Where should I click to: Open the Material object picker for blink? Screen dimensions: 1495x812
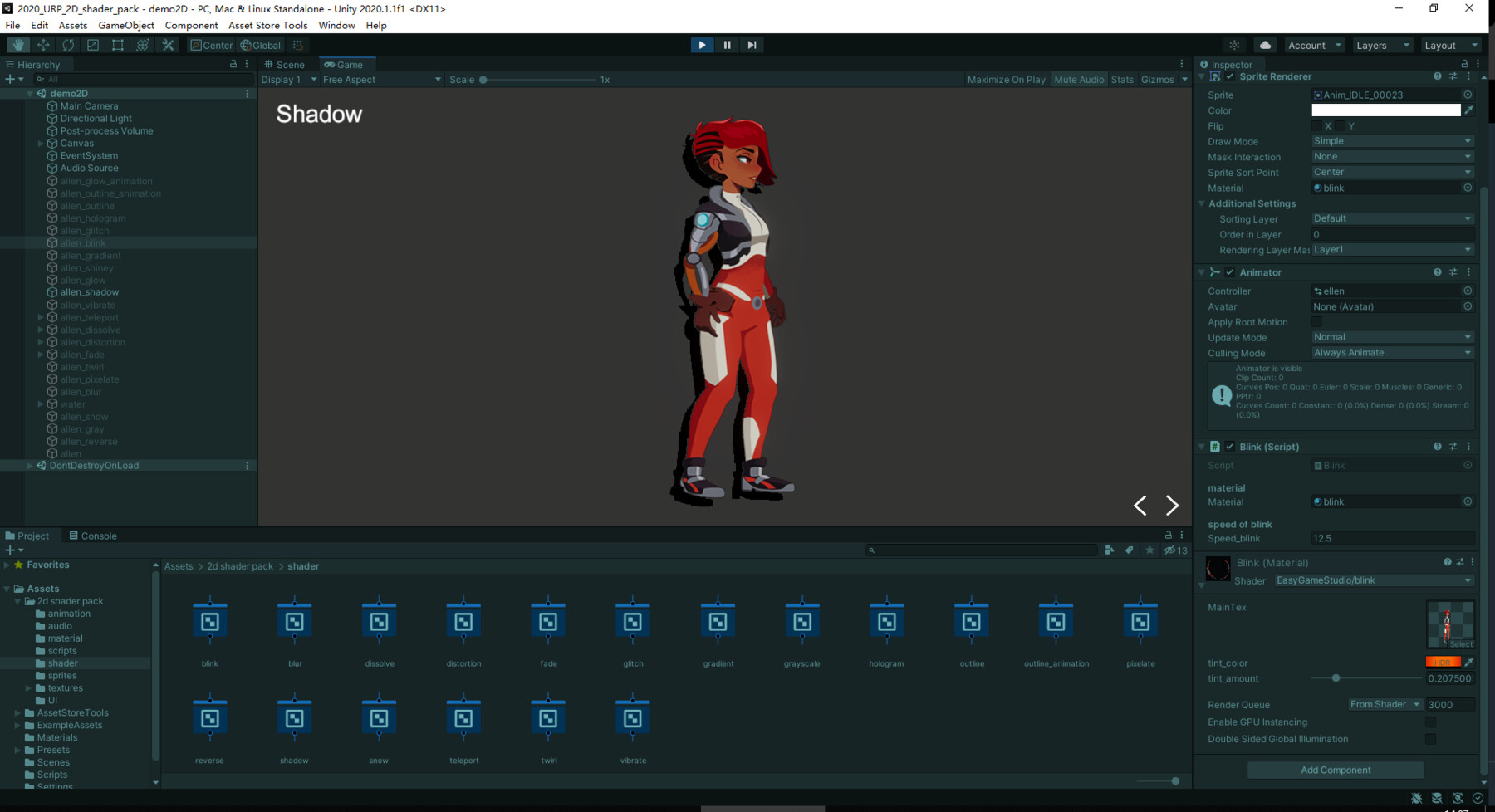(1468, 188)
